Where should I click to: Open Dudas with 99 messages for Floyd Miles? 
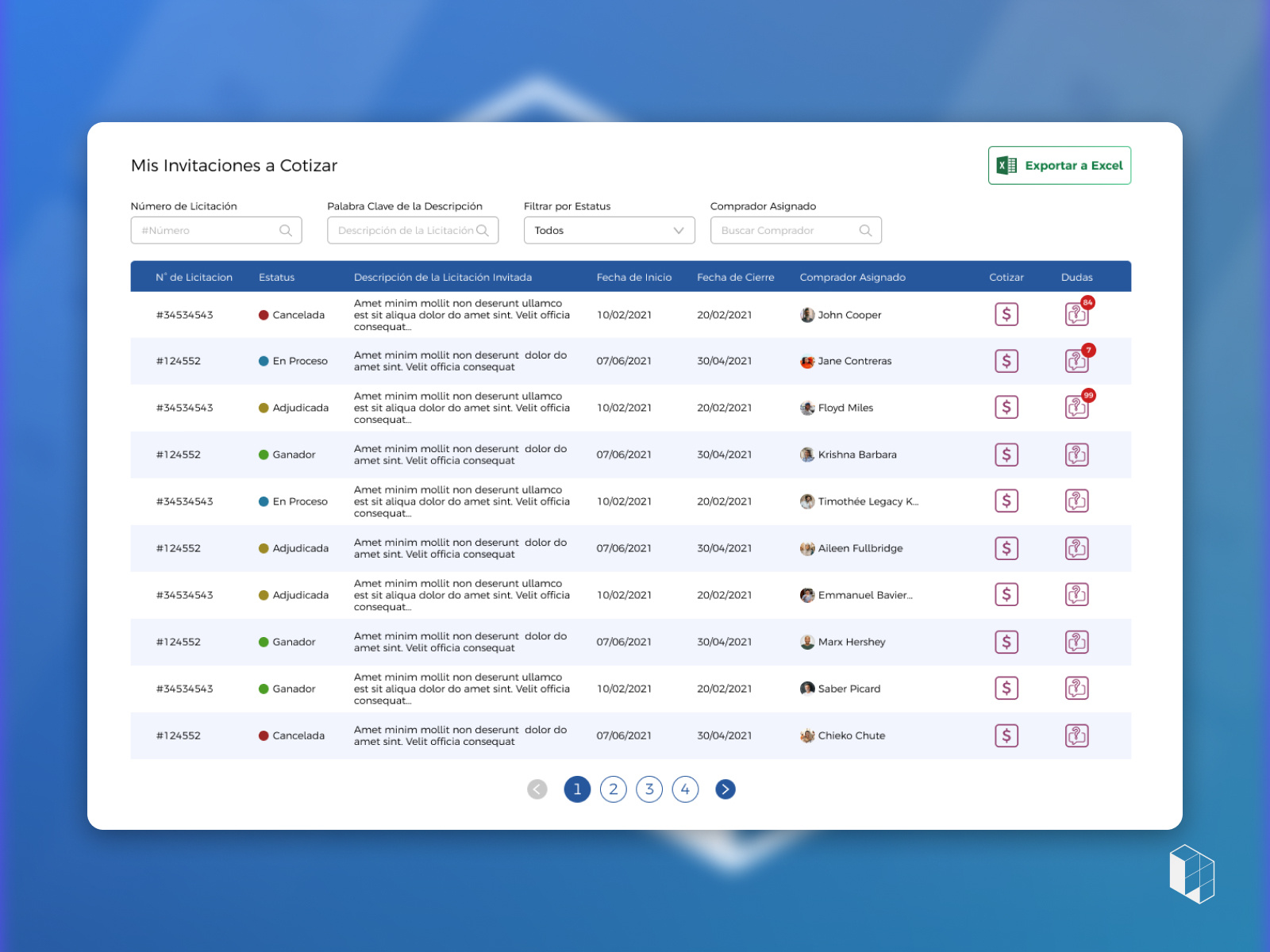1077,407
